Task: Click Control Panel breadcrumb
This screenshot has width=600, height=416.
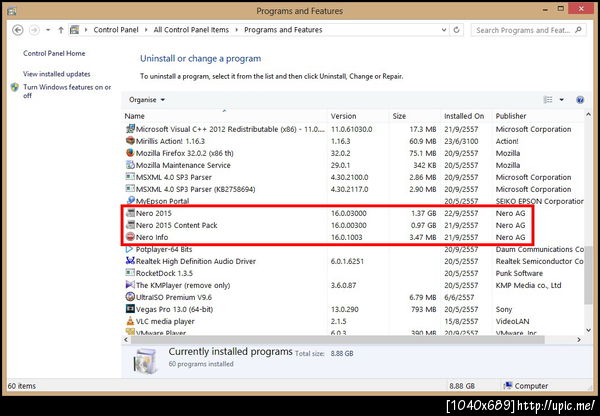Action: click(x=116, y=30)
